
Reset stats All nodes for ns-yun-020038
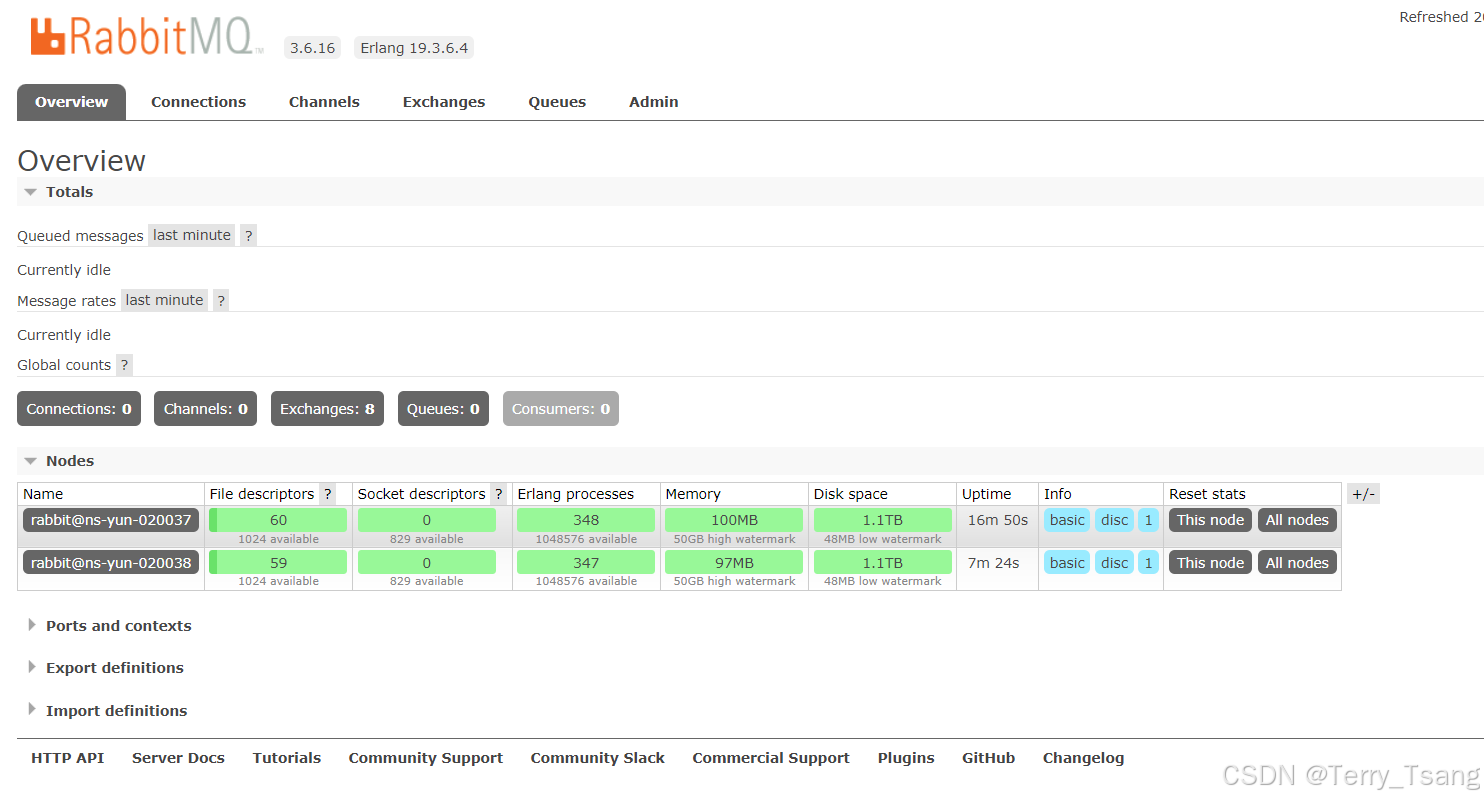coord(1297,563)
